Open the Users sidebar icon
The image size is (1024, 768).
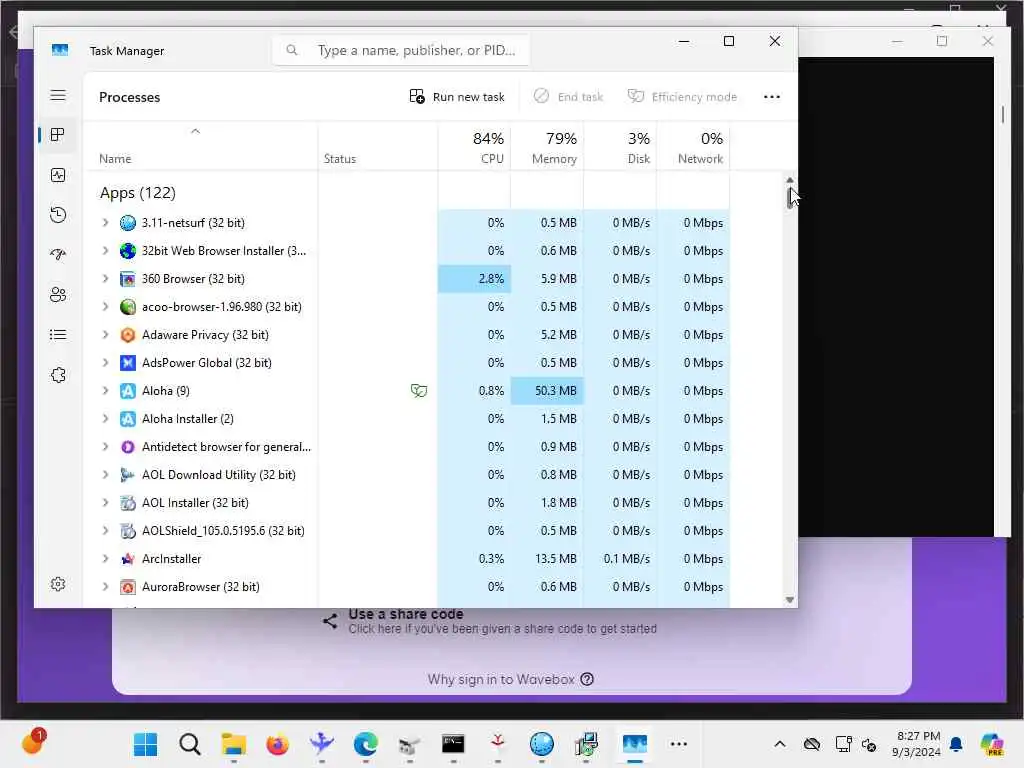(x=58, y=295)
